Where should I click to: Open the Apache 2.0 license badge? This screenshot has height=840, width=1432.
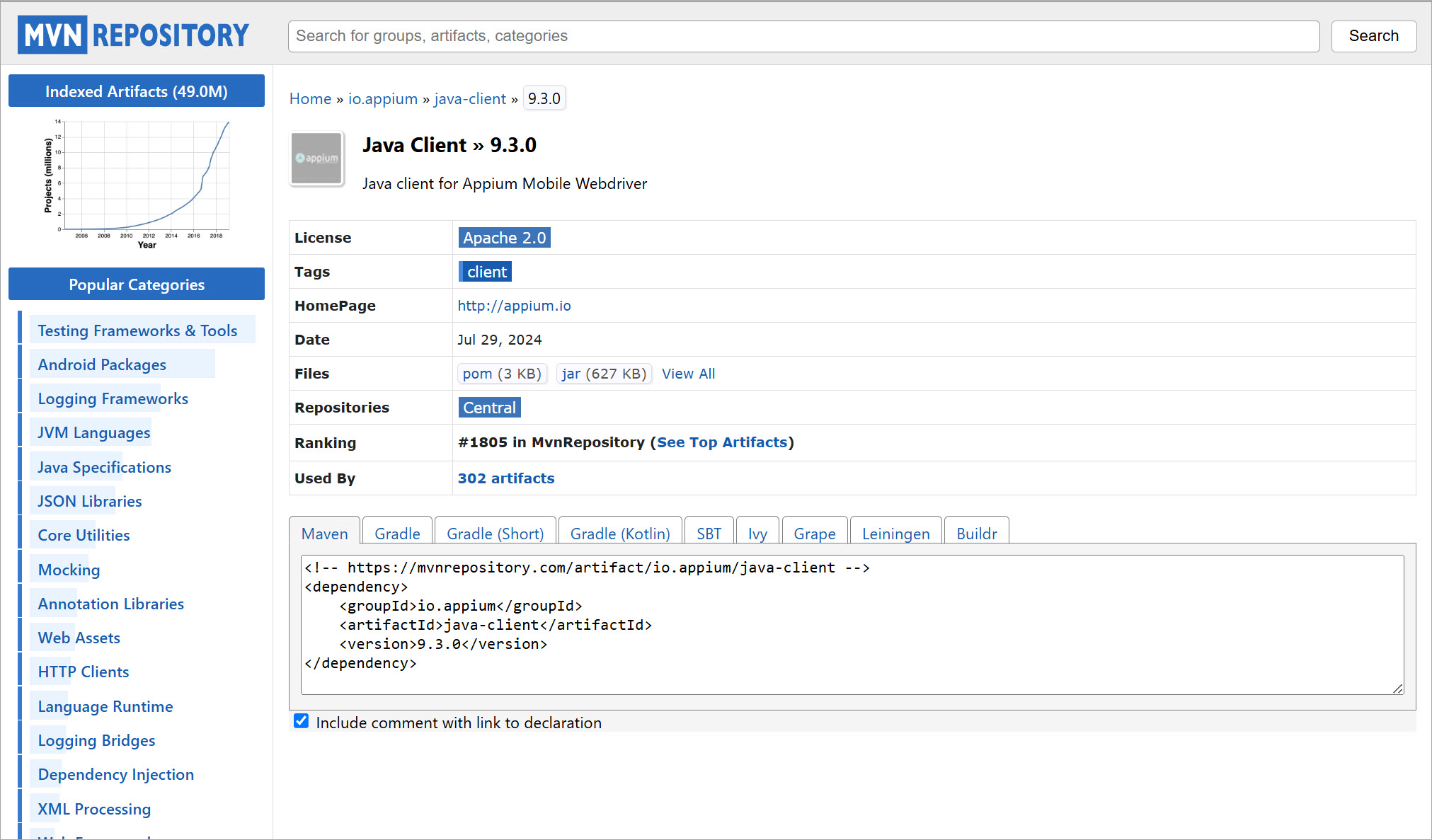tap(504, 238)
